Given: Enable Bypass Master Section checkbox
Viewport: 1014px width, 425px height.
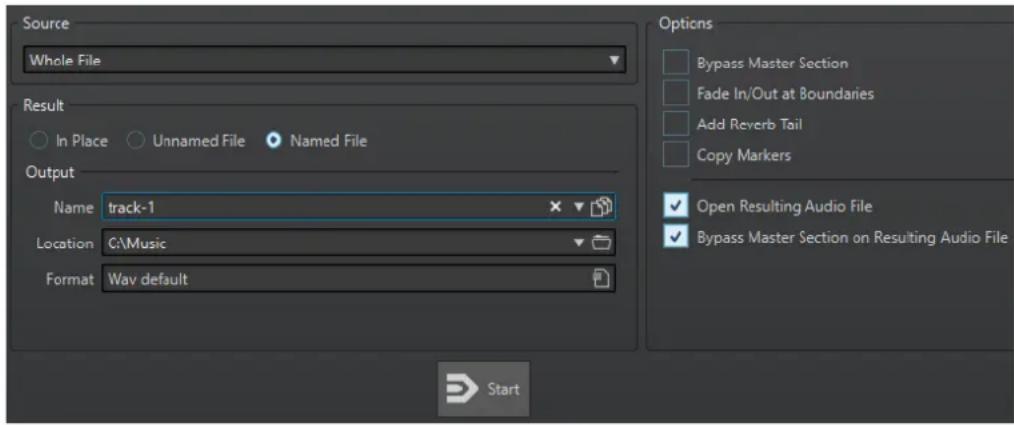Looking at the screenshot, I should click(676, 63).
